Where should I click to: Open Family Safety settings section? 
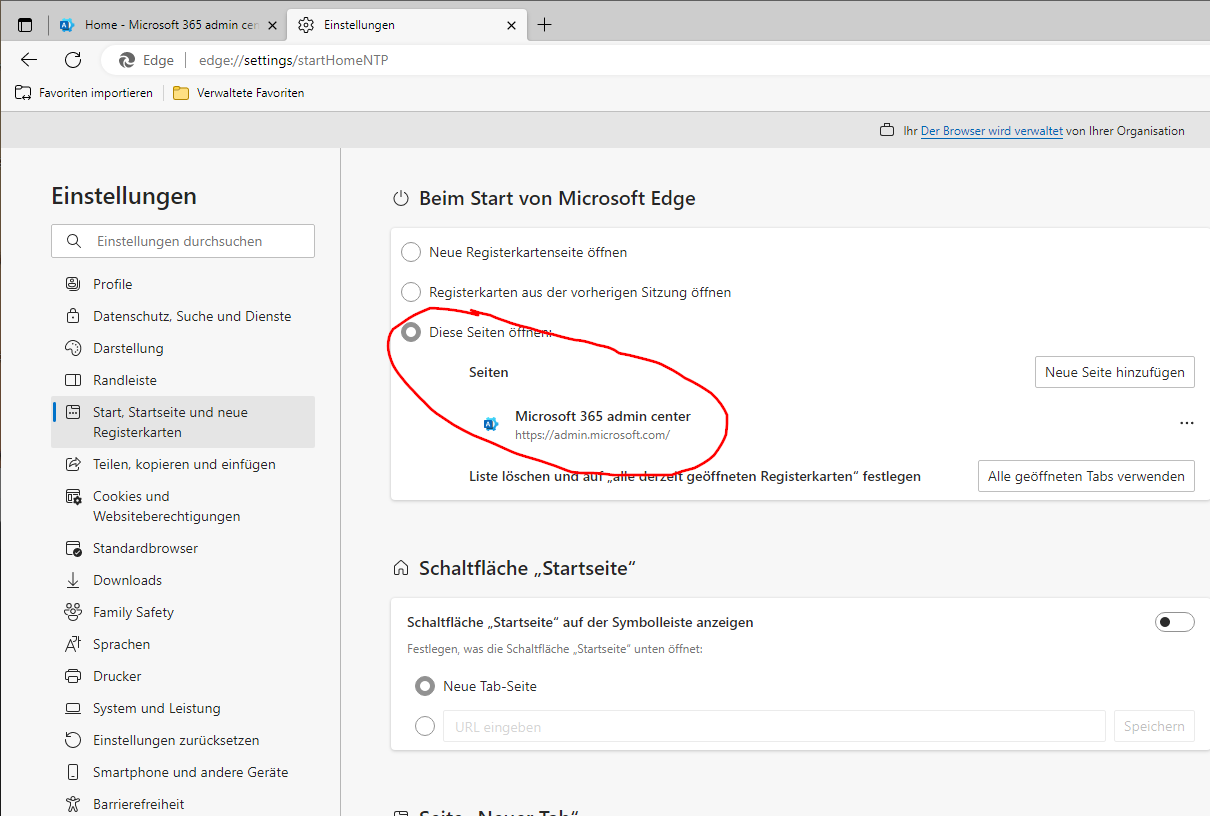click(x=183, y=612)
